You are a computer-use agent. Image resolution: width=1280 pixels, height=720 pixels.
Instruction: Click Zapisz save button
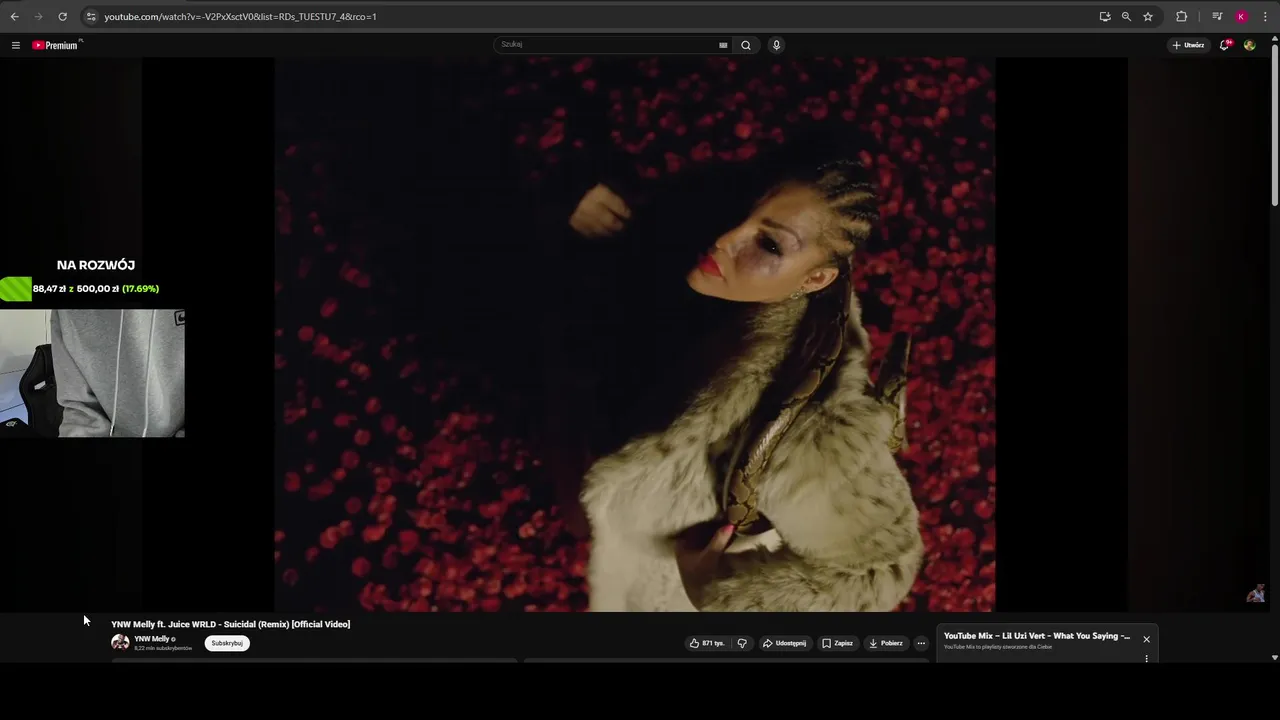pyautogui.click(x=838, y=643)
